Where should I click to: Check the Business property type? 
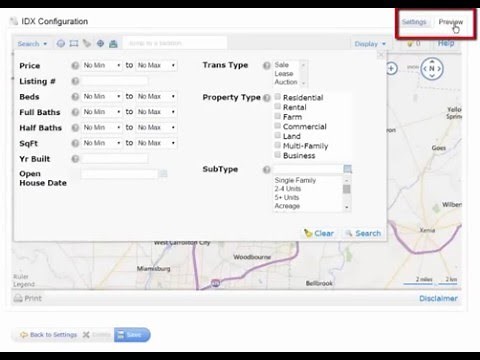[x=277, y=155]
